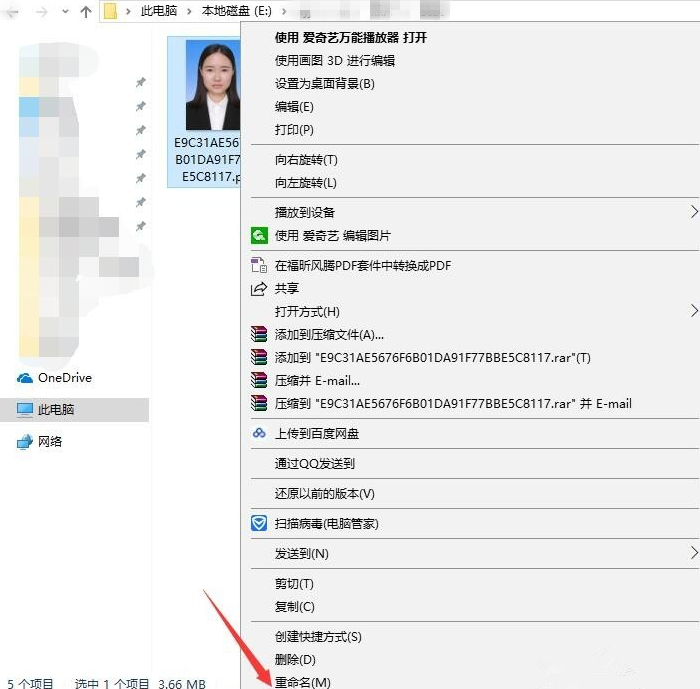Click the E9C31AE56 file name label
Viewport: 700px width, 689px height.
pyautogui.click(x=207, y=160)
